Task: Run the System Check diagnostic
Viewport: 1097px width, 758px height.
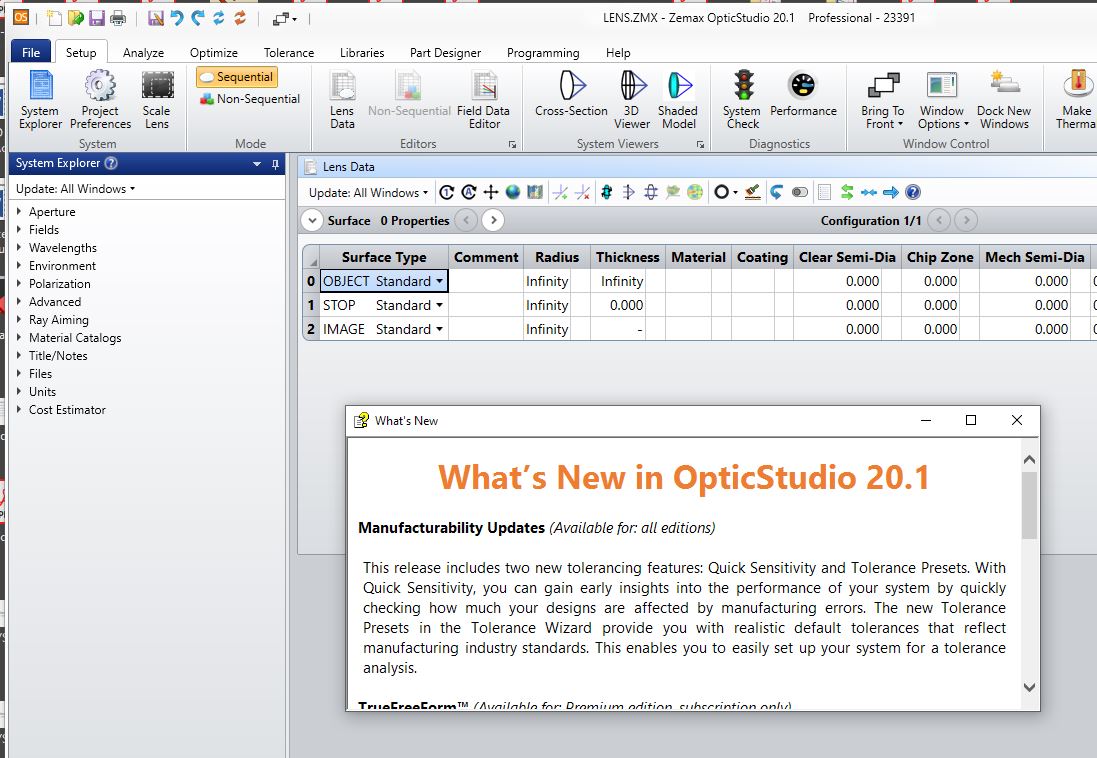Action: coord(742,99)
